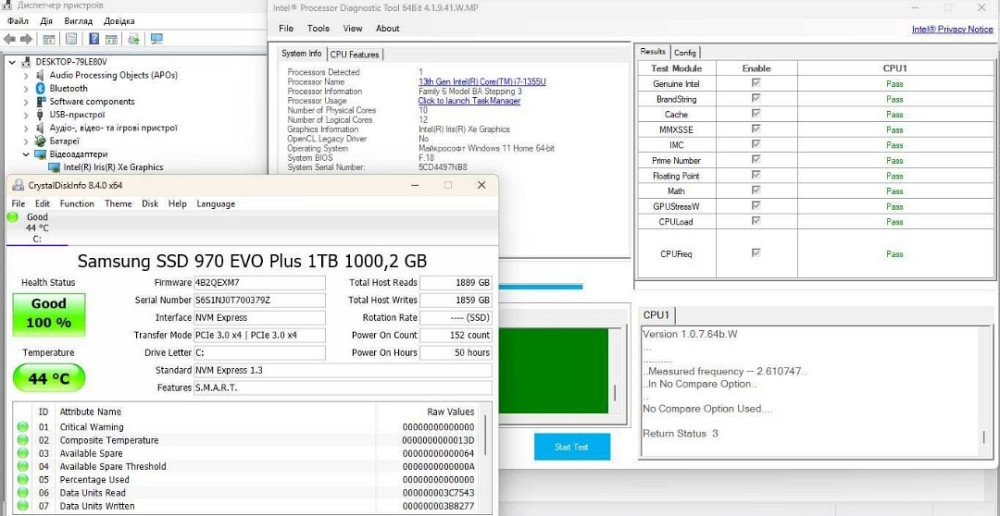1000x516 pixels.
Task: Click the Відеоадаптери display adapter icon
Action: tap(41, 154)
